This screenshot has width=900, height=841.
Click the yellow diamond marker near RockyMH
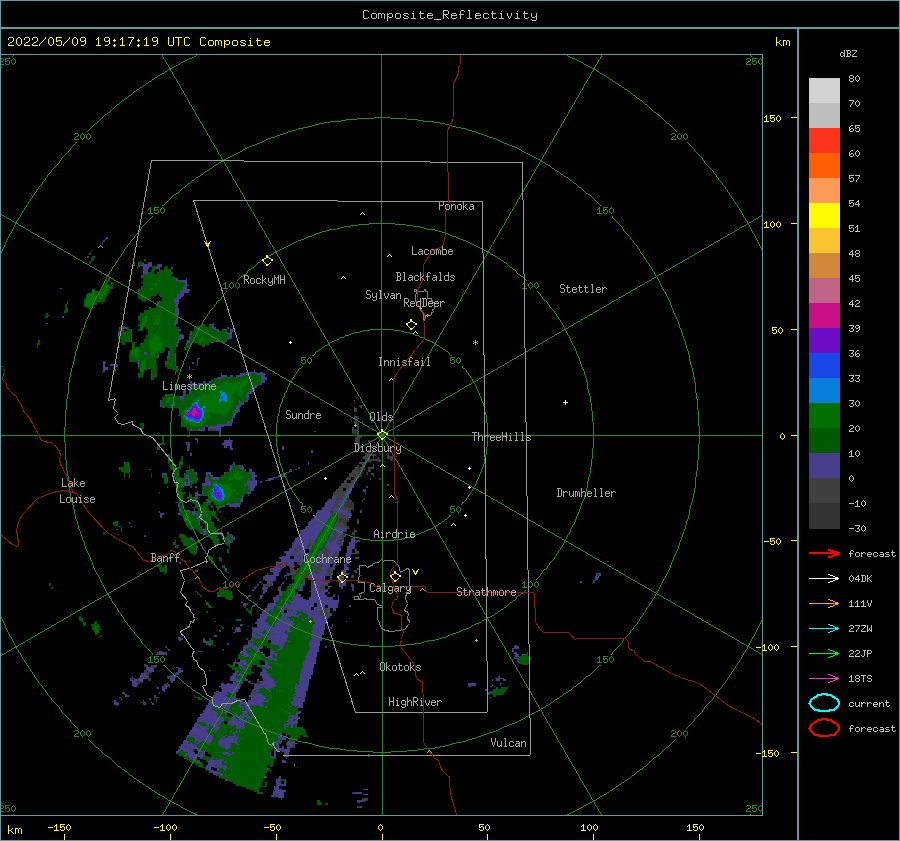click(267, 261)
